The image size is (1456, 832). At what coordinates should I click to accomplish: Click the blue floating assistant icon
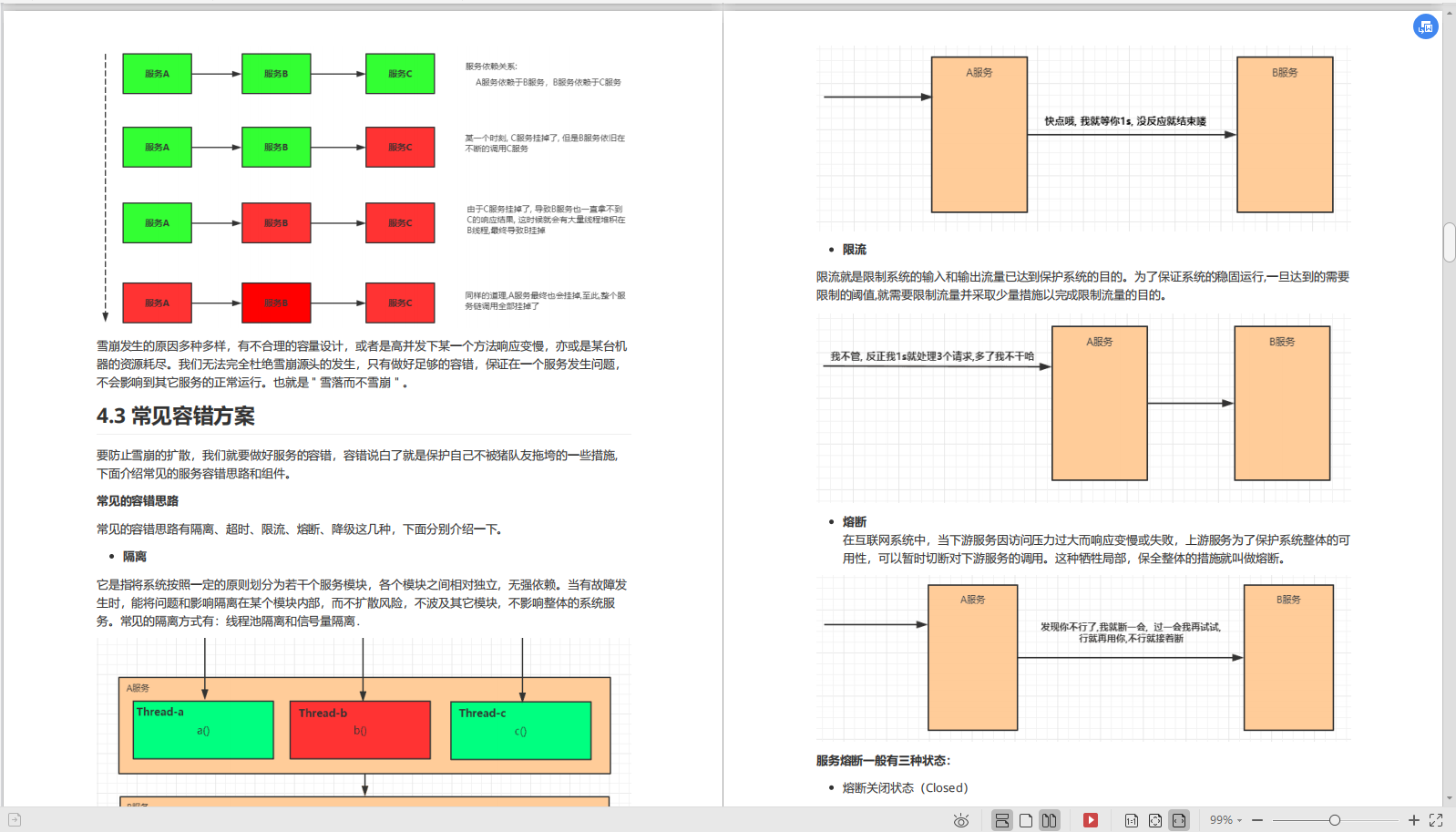click(x=1425, y=26)
